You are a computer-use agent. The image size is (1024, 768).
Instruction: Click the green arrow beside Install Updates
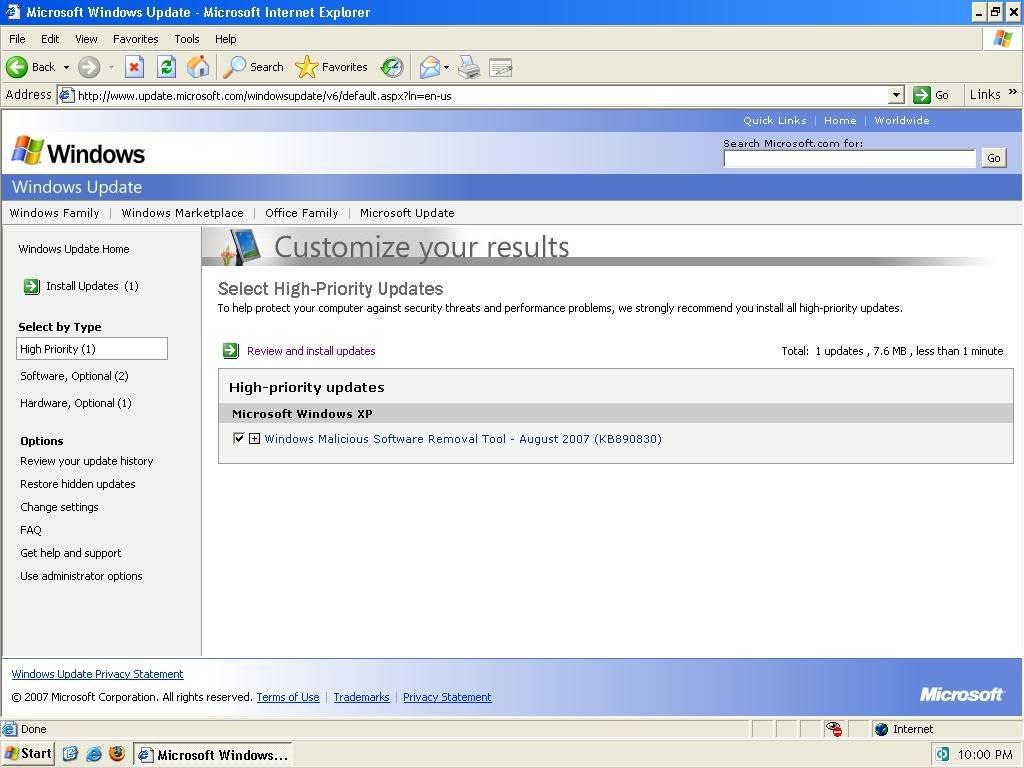coord(31,286)
